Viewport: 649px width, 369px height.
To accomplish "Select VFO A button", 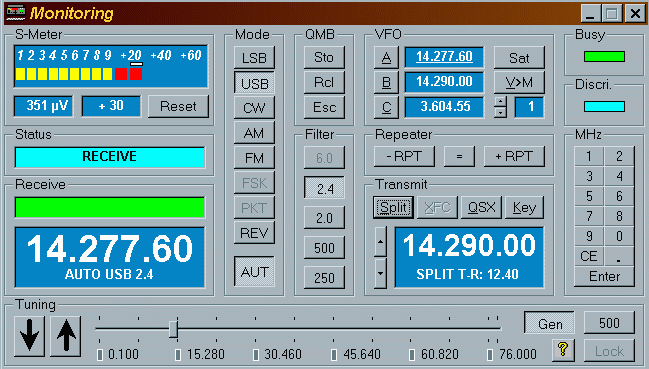I will [386, 58].
